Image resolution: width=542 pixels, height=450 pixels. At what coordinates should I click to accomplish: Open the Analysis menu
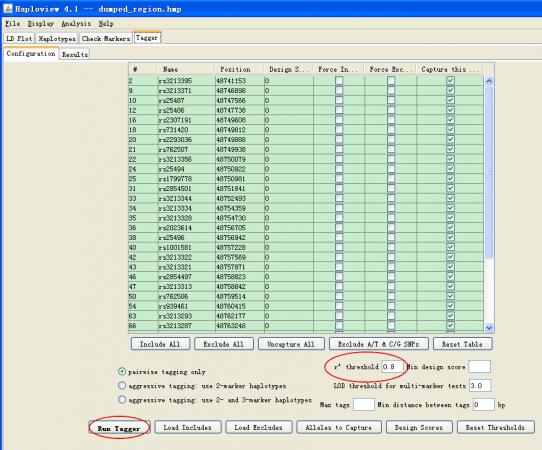[x=76, y=24]
